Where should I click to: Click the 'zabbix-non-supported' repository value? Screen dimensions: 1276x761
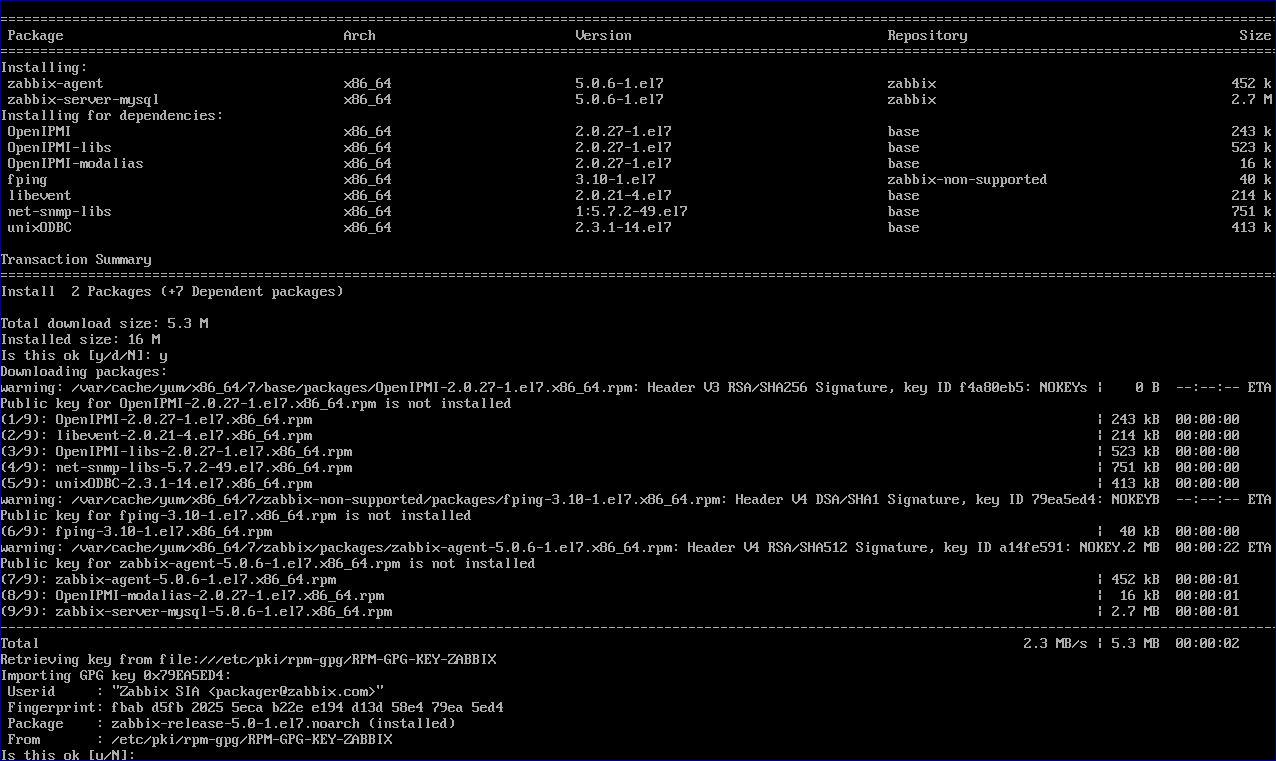tap(967, 180)
